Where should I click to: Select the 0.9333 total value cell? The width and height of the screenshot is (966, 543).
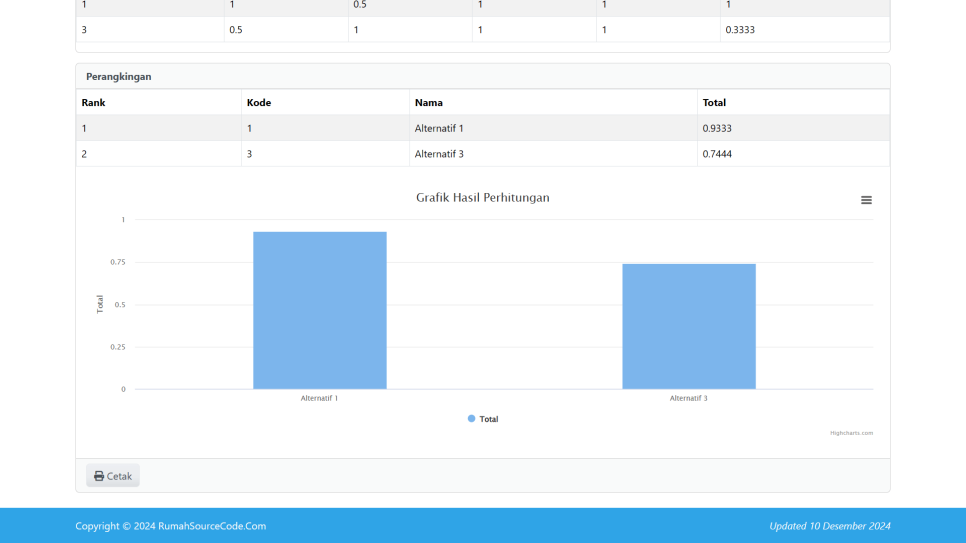click(x=717, y=128)
